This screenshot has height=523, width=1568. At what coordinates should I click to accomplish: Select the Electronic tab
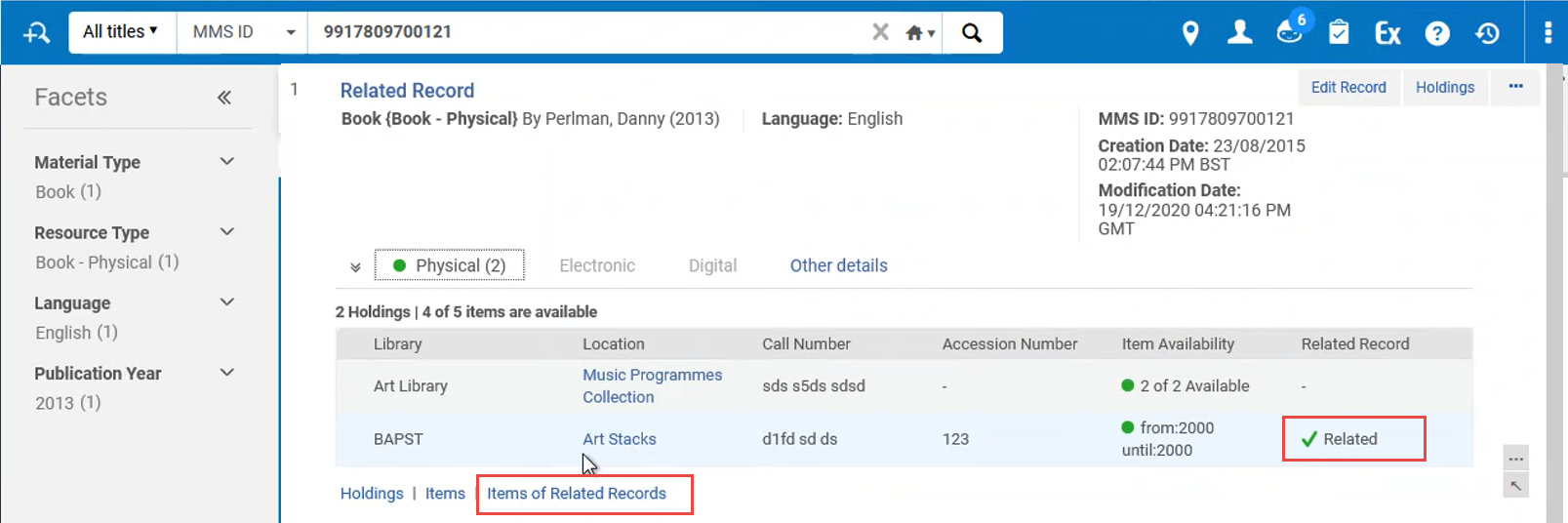coord(597,265)
